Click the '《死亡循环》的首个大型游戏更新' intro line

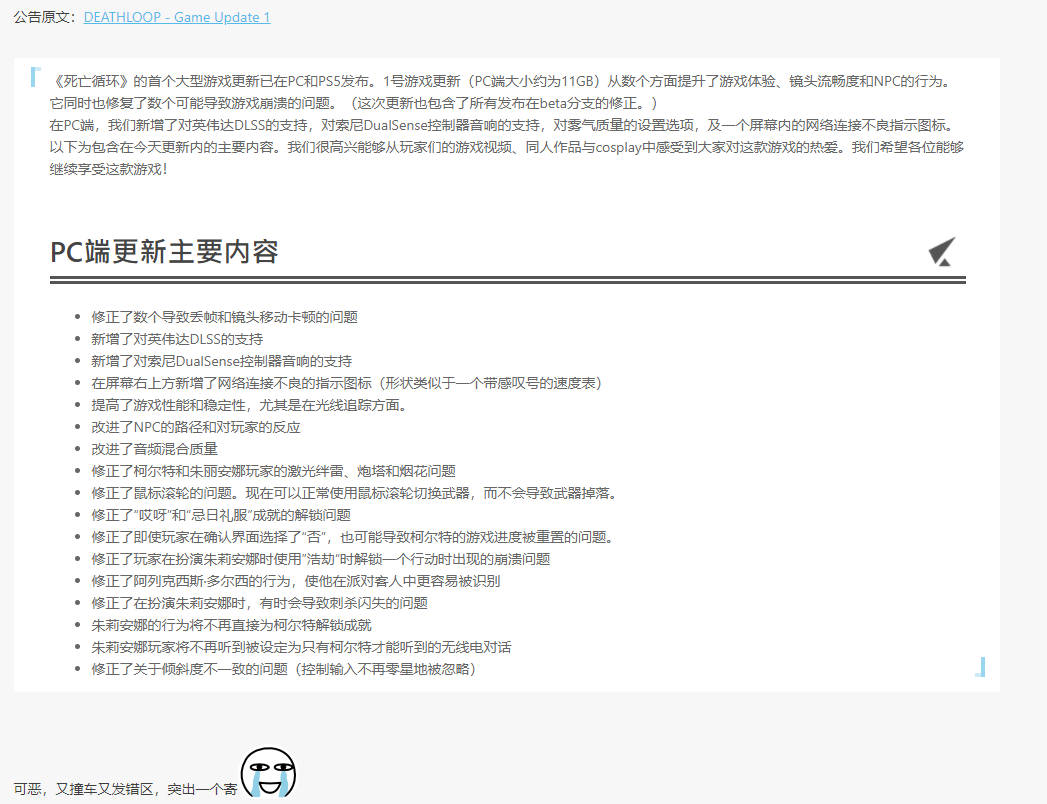click(x=501, y=81)
